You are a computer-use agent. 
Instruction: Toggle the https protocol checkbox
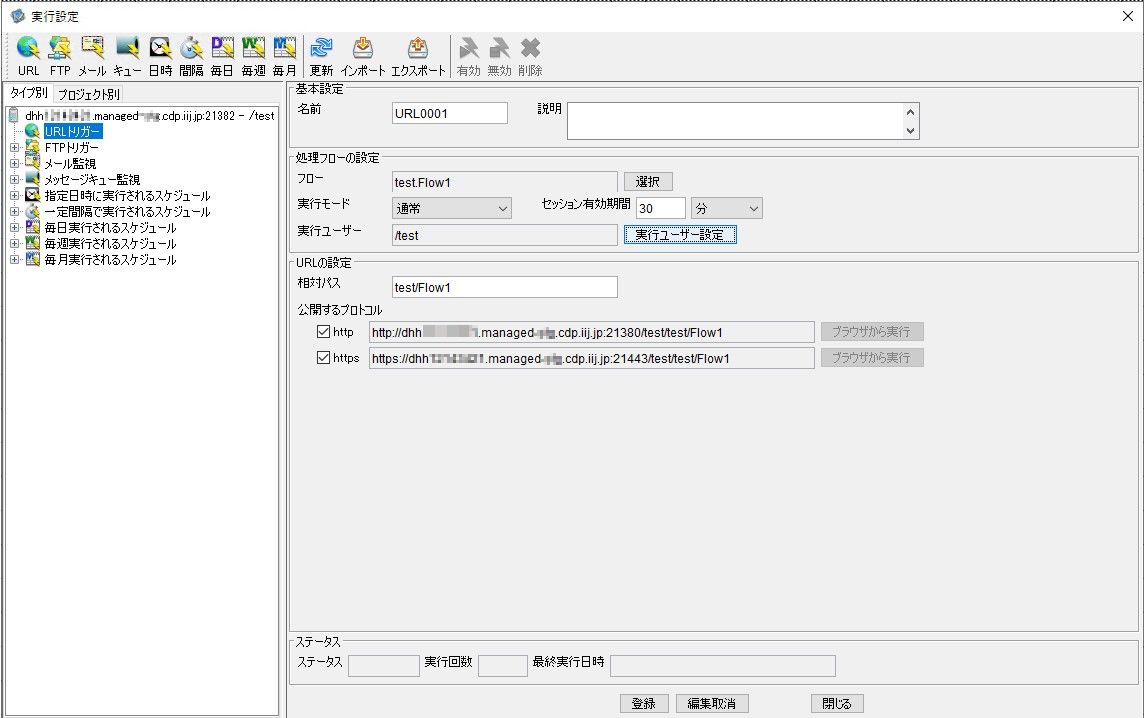pyautogui.click(x=323, y=358)
